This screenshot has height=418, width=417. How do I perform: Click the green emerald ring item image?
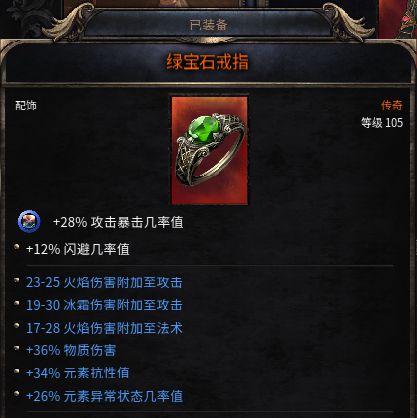coord(209,150)
